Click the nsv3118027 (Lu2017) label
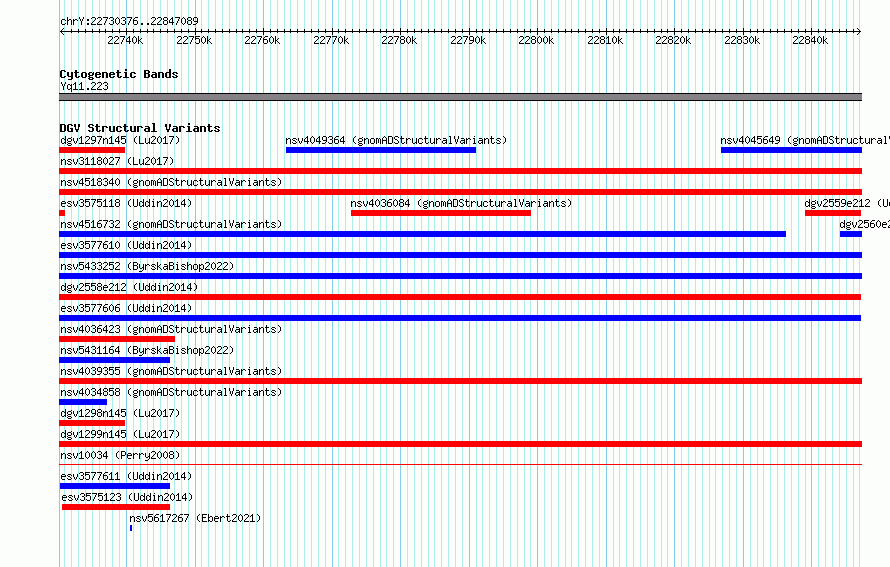 coord(117,161)
